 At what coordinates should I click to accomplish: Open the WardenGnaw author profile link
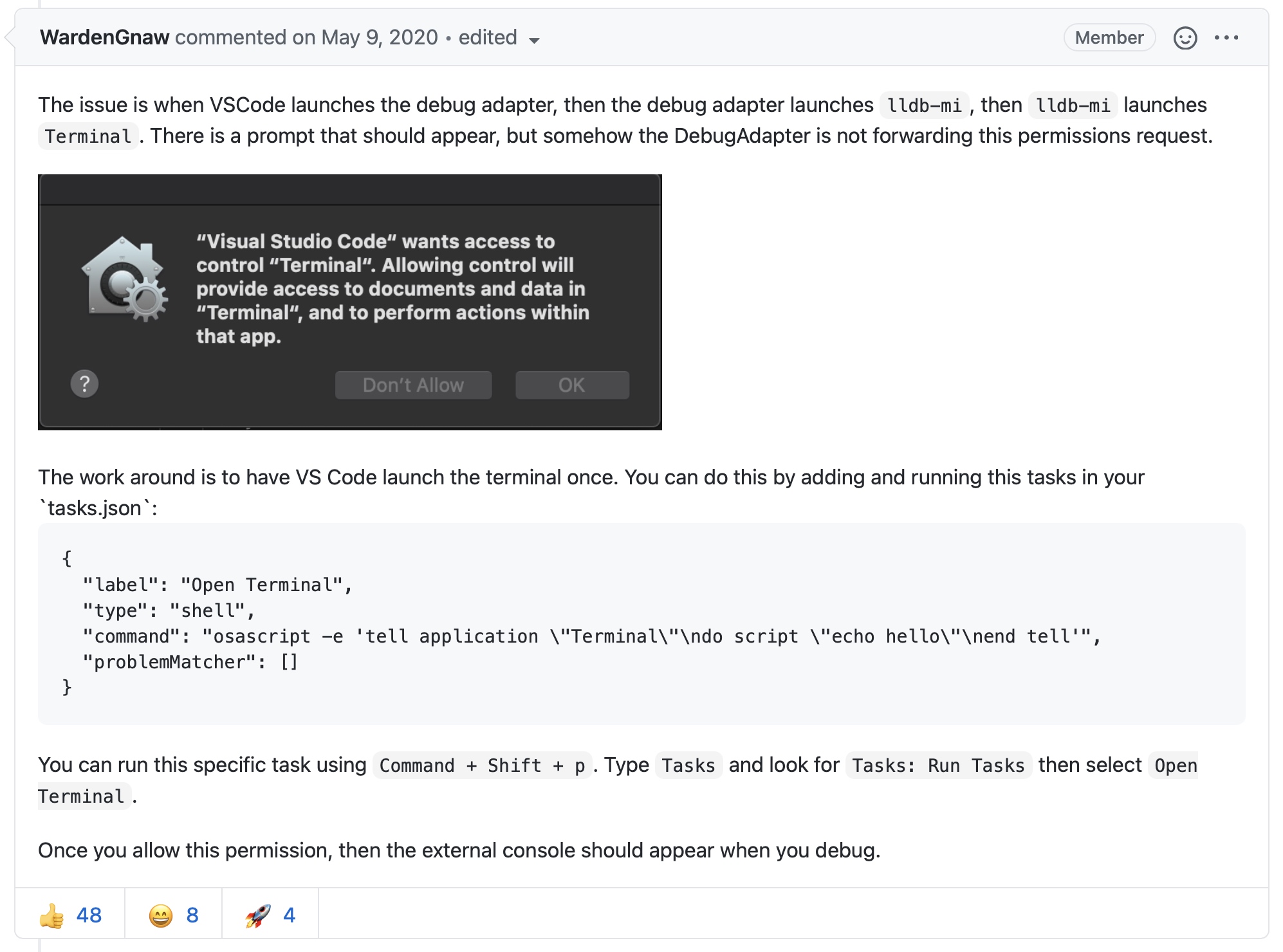pyautogui.click(x=104, y=37)
